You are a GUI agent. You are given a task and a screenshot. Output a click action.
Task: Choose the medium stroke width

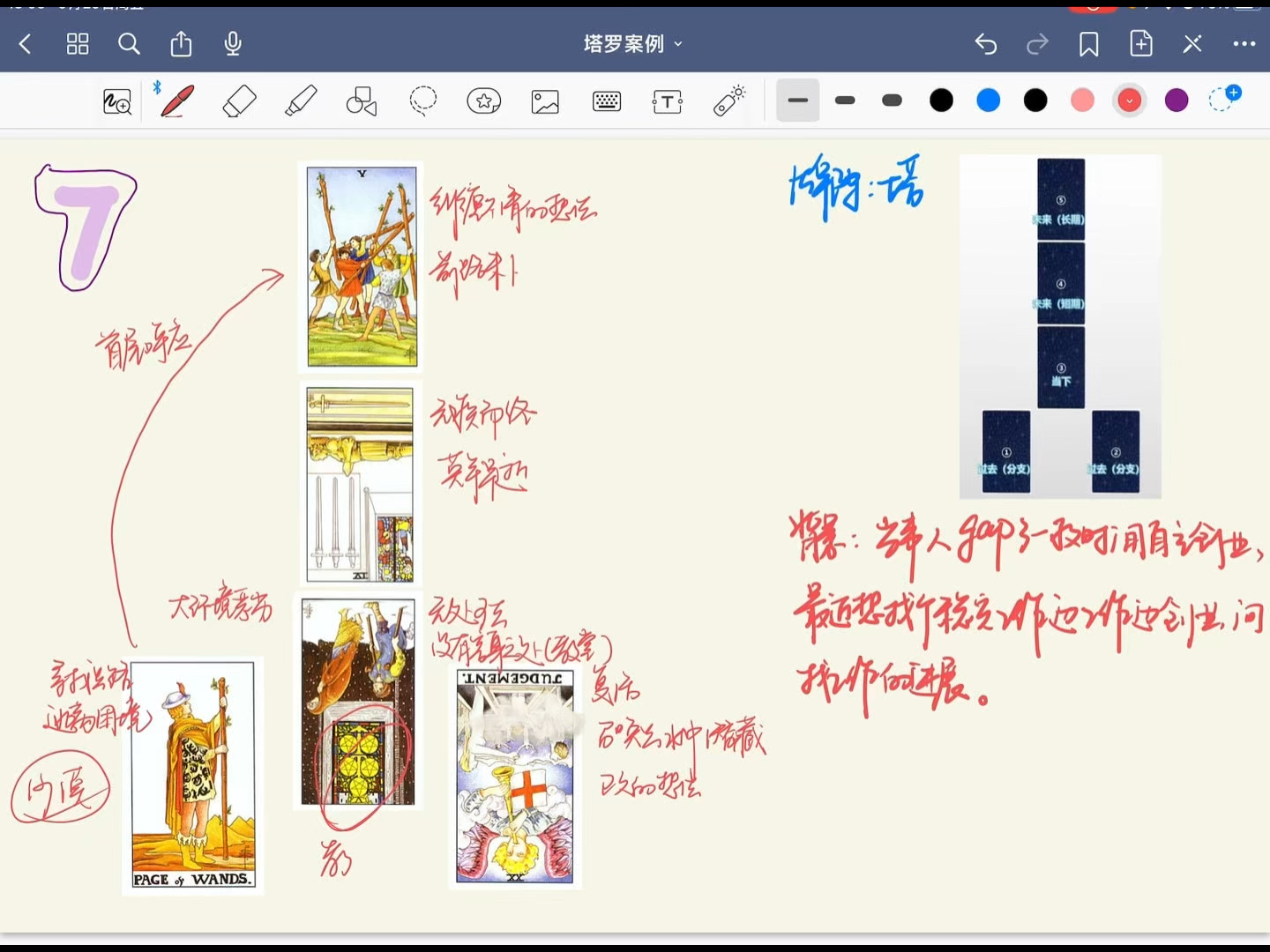[845, 100]
